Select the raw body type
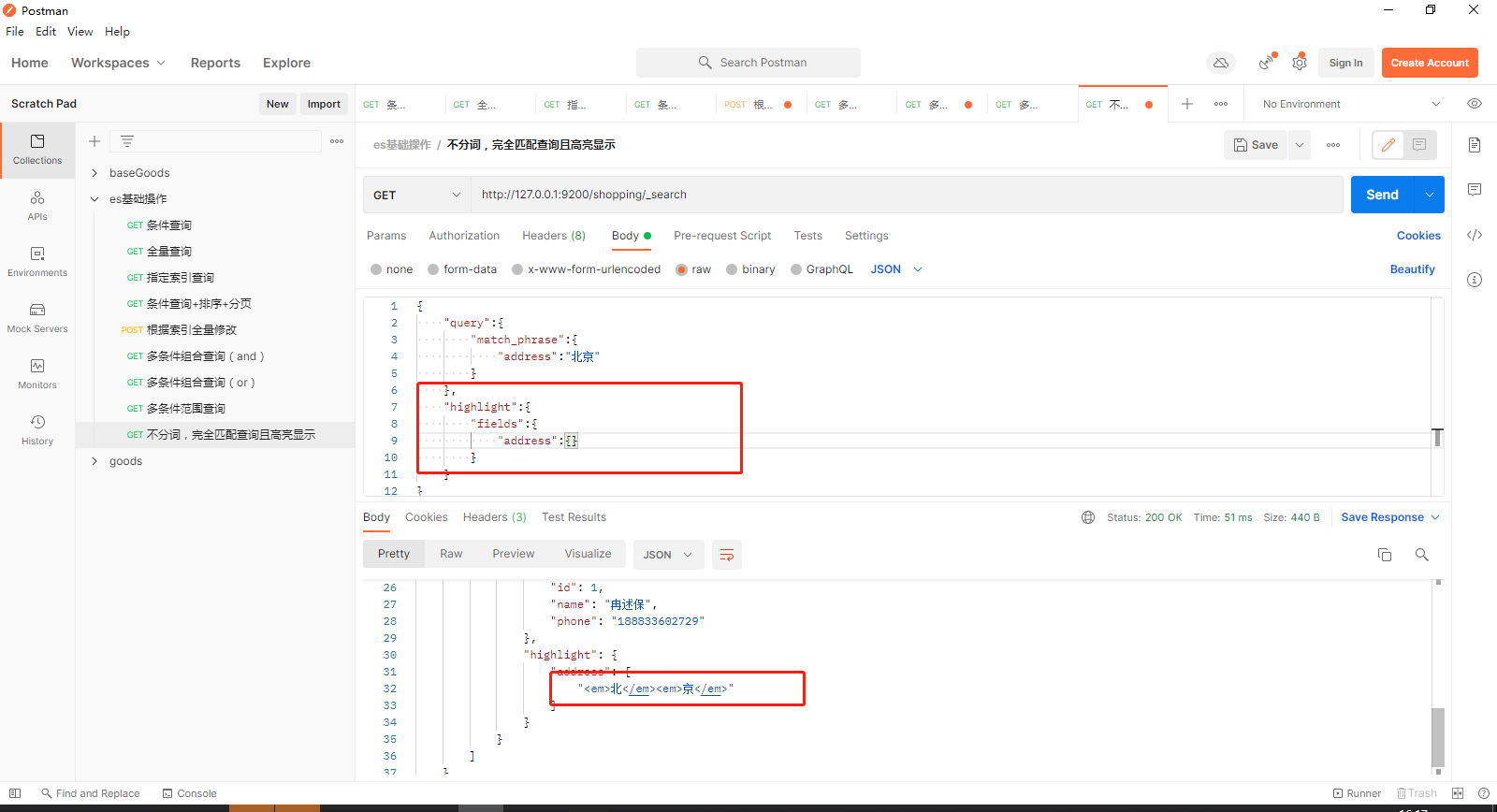The width and height of the screenshot is (1497, 812). point(682,269)
